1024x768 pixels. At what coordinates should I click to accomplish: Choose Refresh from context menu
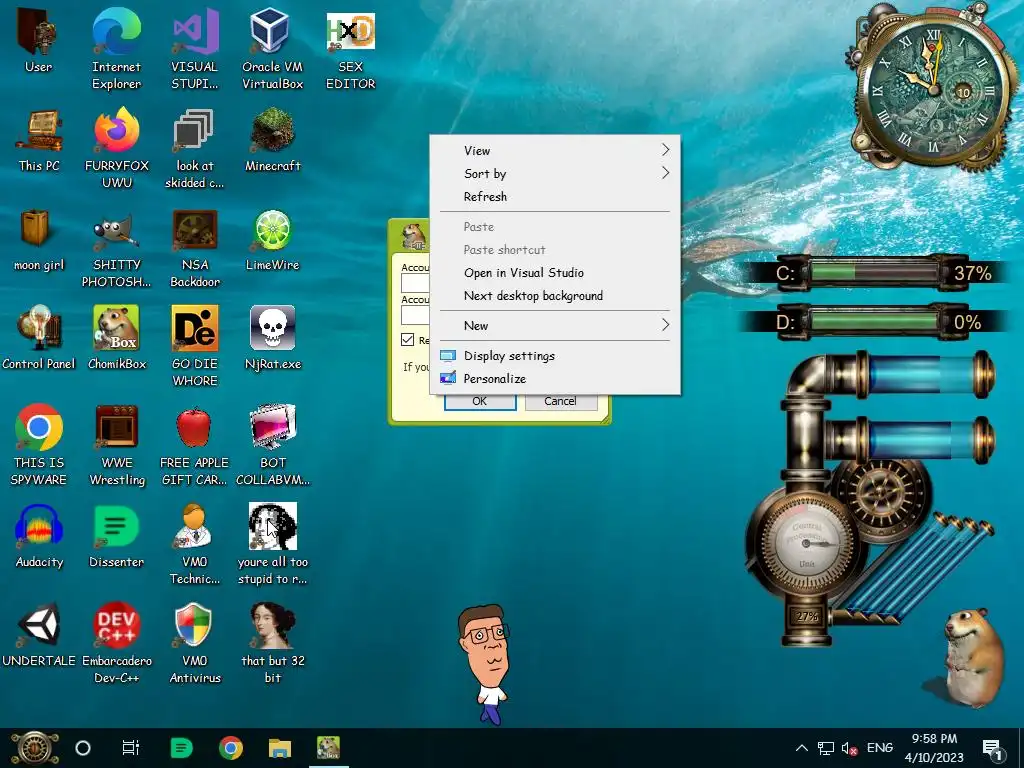pyautogui.click(x=554, y=197)
